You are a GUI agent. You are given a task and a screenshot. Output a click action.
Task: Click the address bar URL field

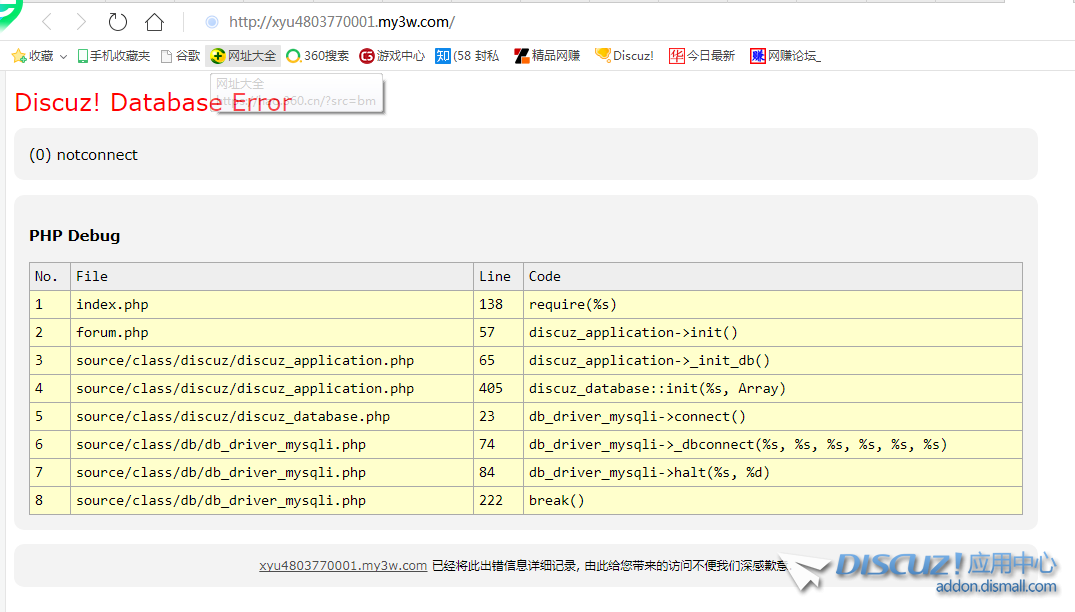tap(500, 22)
